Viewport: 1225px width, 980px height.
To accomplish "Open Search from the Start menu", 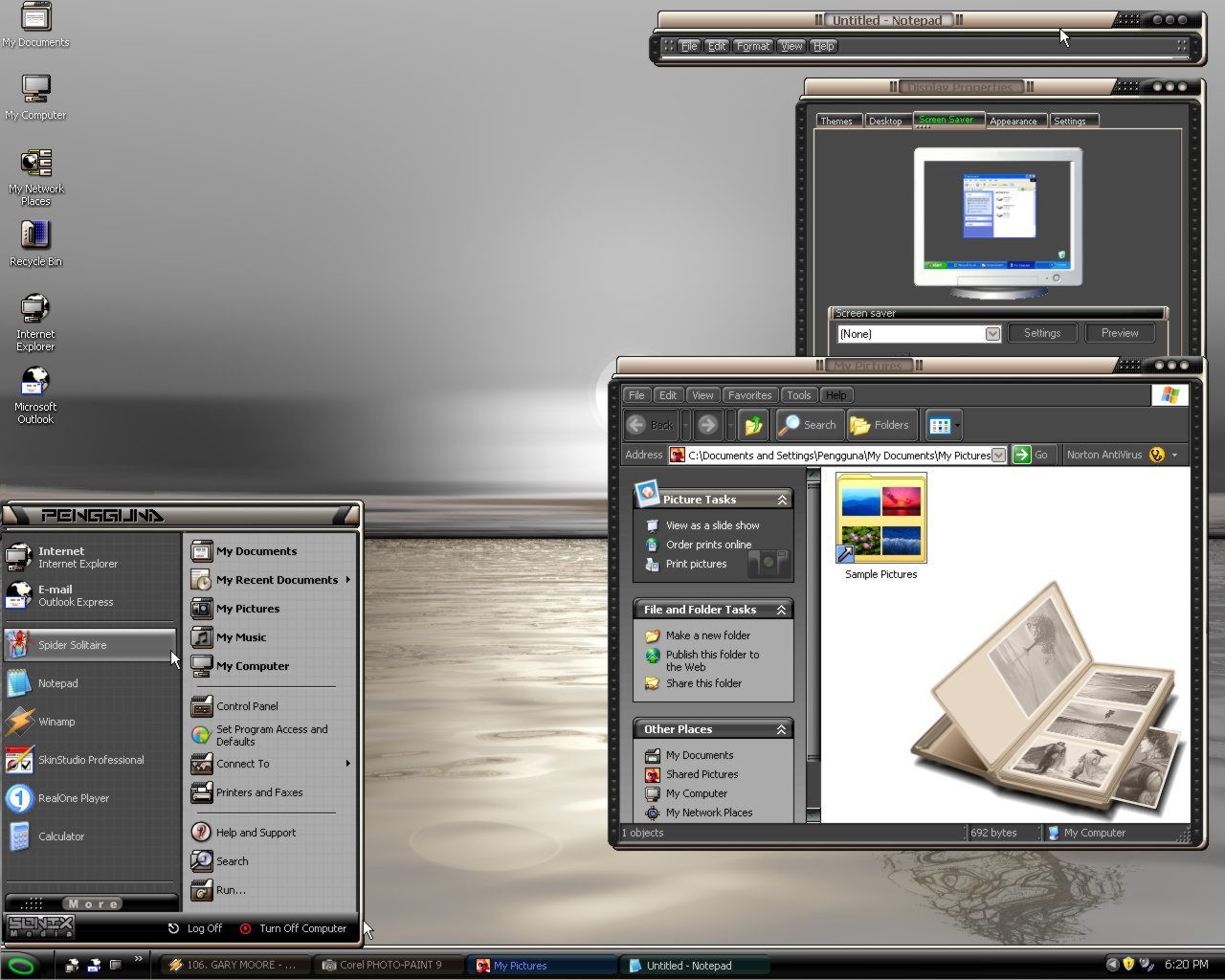I will coord(271,861).
